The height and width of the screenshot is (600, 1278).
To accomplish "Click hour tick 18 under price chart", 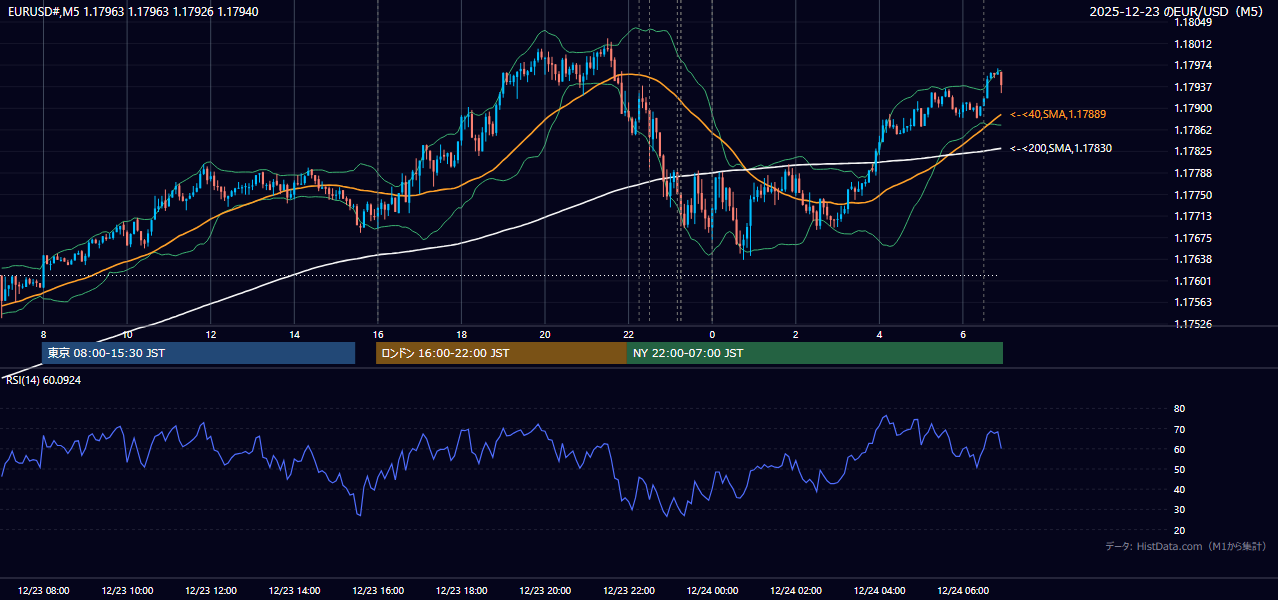I will coord(461,334).
